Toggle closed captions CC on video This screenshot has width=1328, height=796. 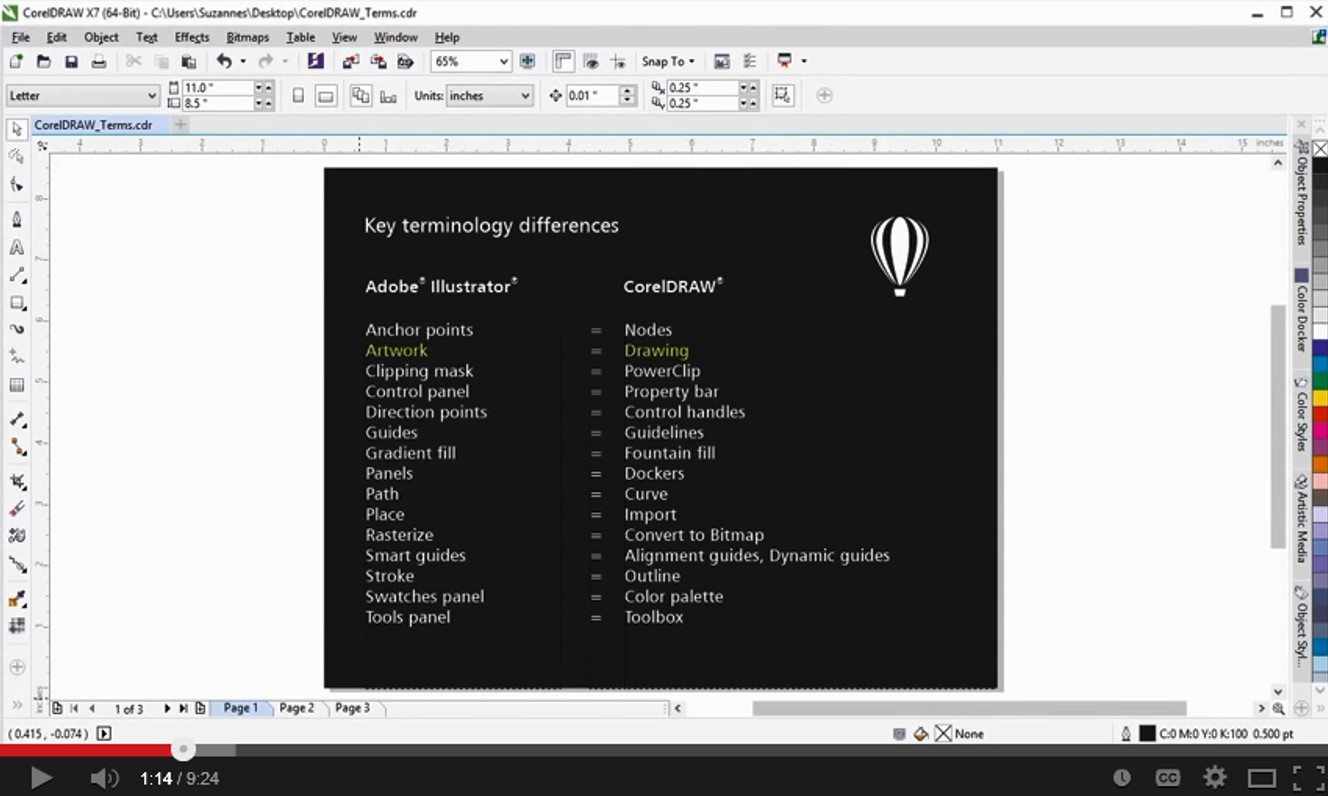1167,777
